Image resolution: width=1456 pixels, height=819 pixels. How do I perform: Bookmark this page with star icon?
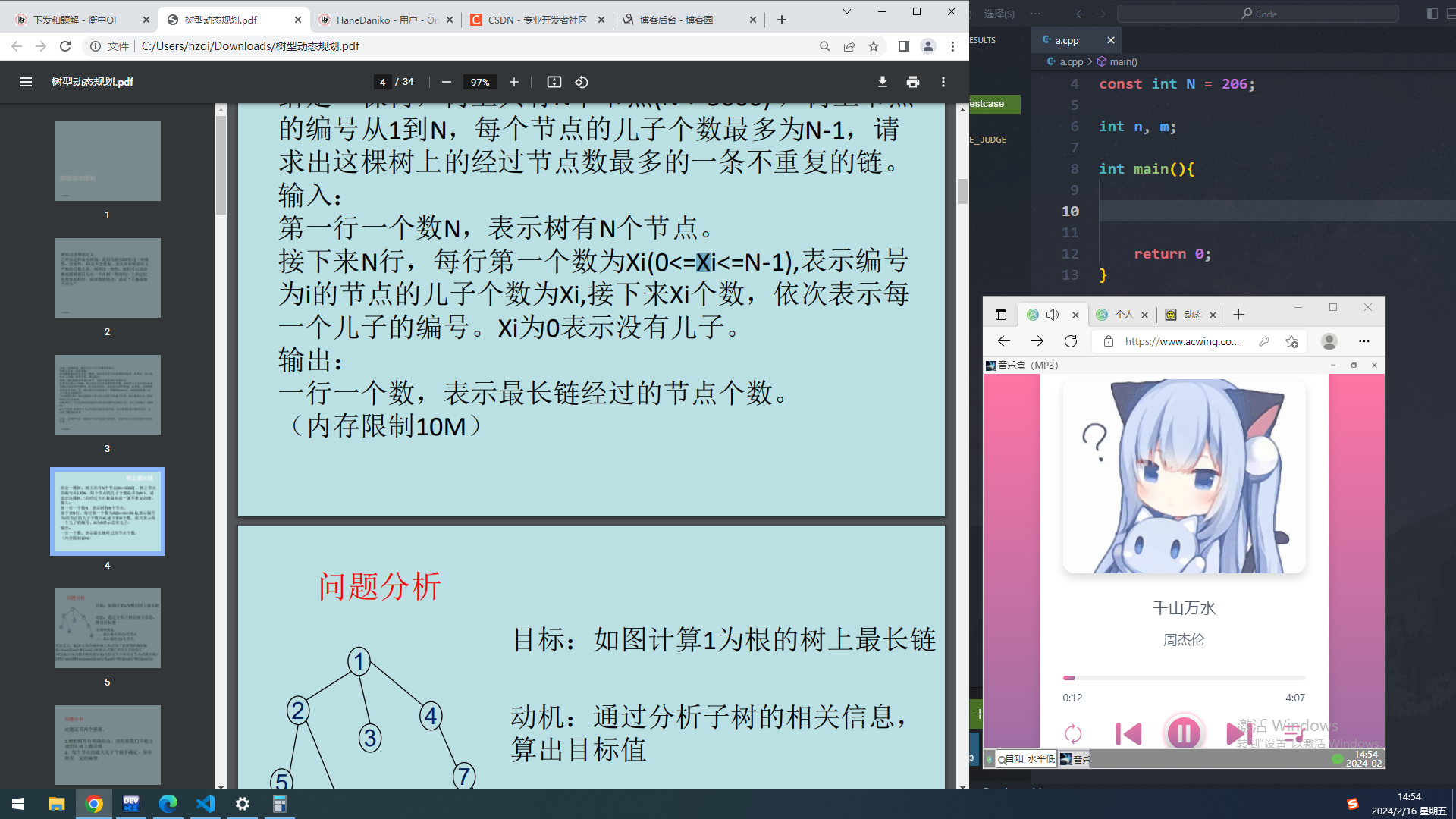(x=874, y=46)
